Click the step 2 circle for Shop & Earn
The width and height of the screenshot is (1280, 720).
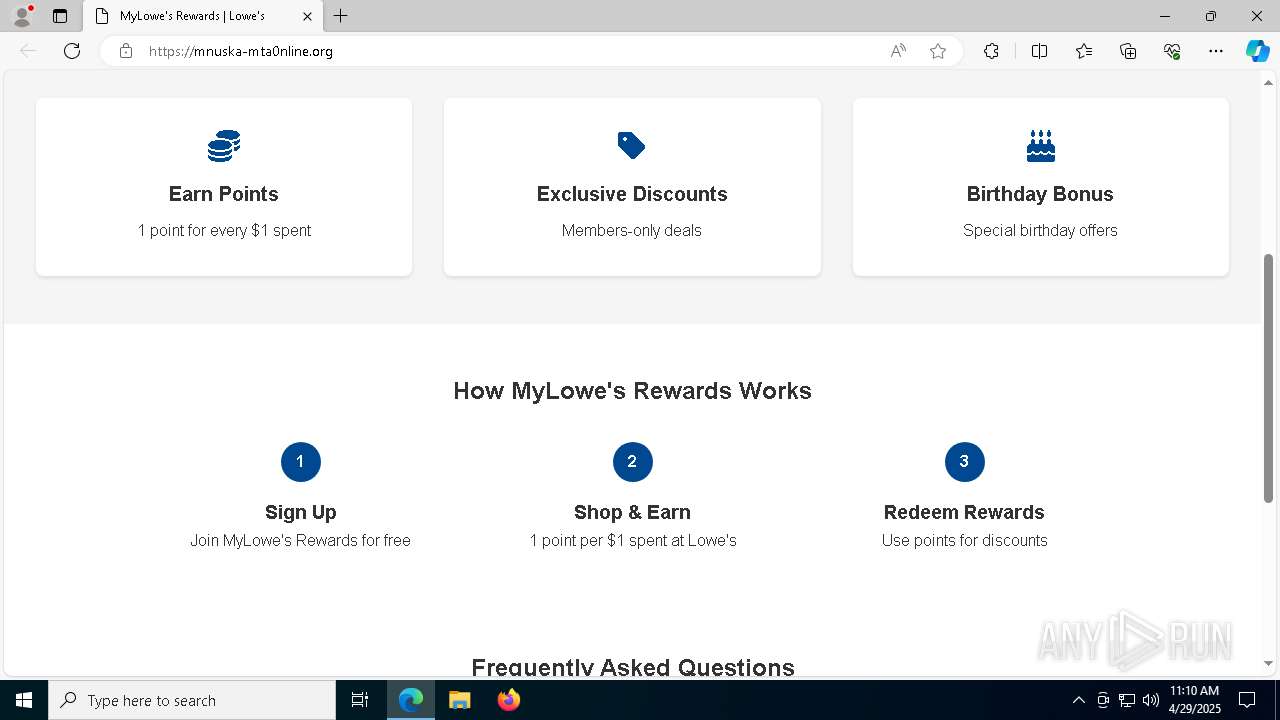tap(632, 461)
